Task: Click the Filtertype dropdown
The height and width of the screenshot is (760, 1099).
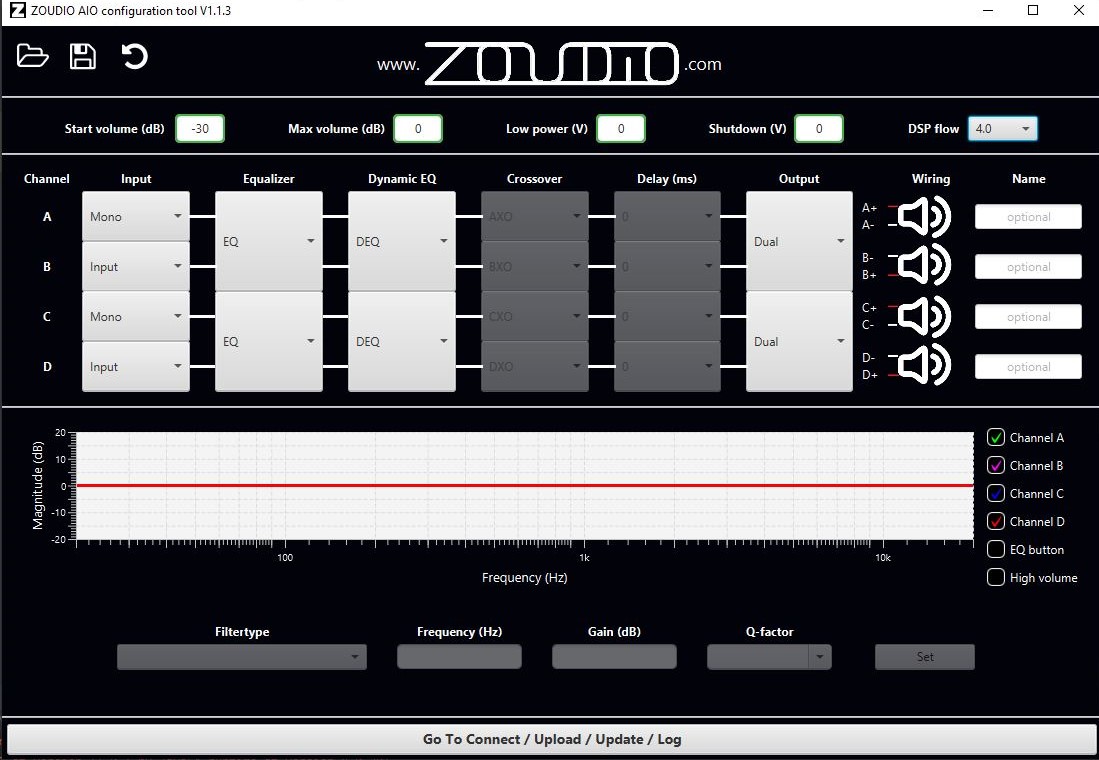Action: pos(242,657)
